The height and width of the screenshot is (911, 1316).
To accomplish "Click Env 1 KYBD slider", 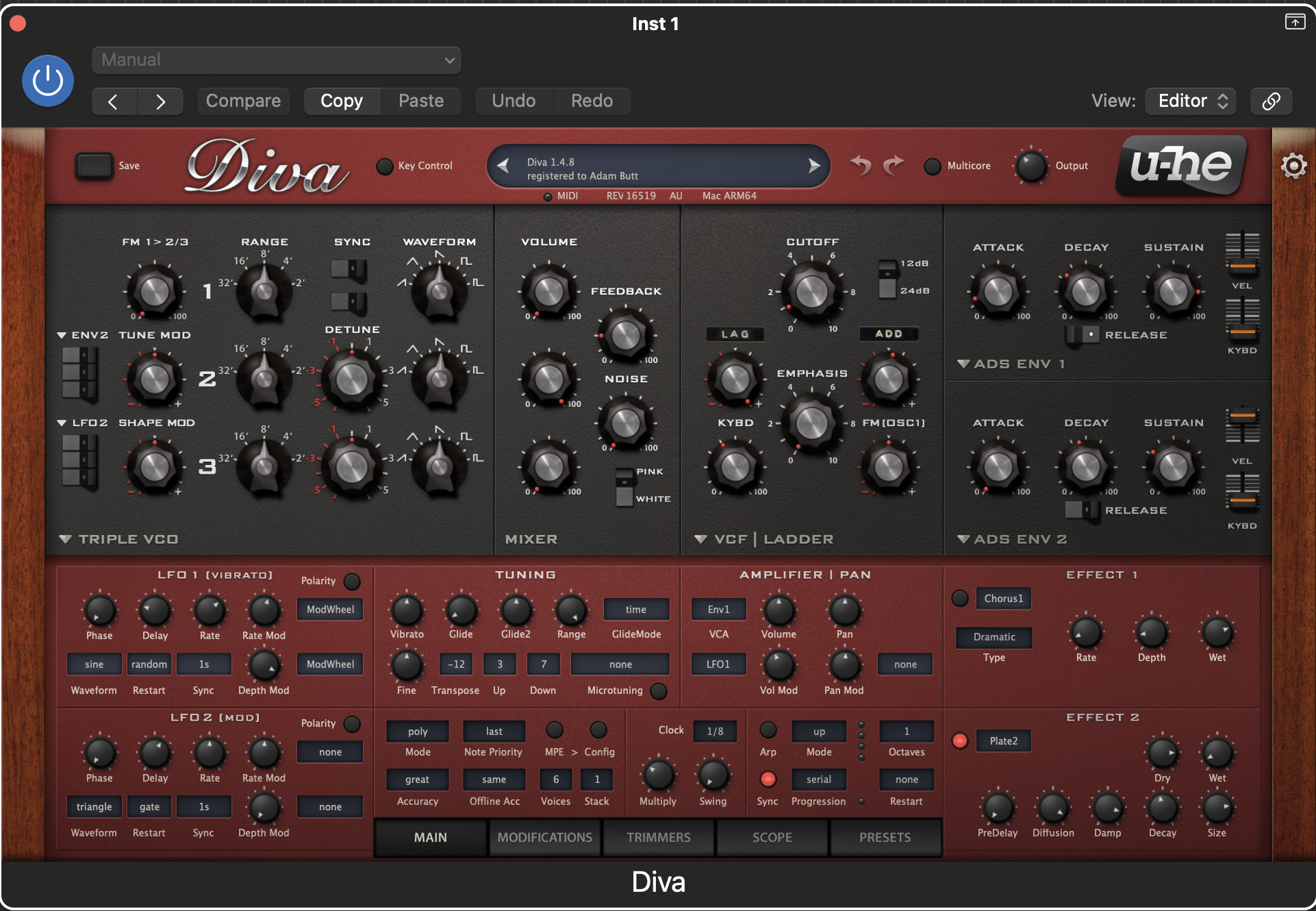I will coord(1242,319).
